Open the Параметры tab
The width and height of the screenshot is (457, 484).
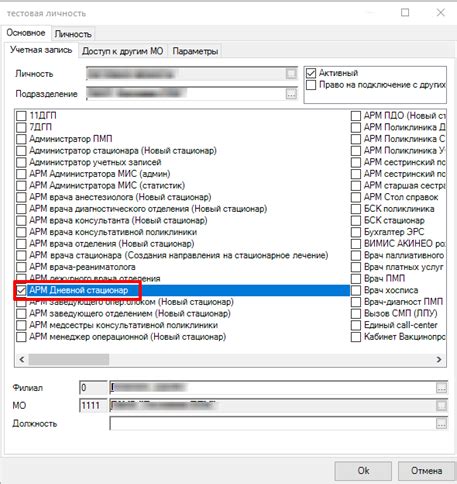tap(195, 51)
